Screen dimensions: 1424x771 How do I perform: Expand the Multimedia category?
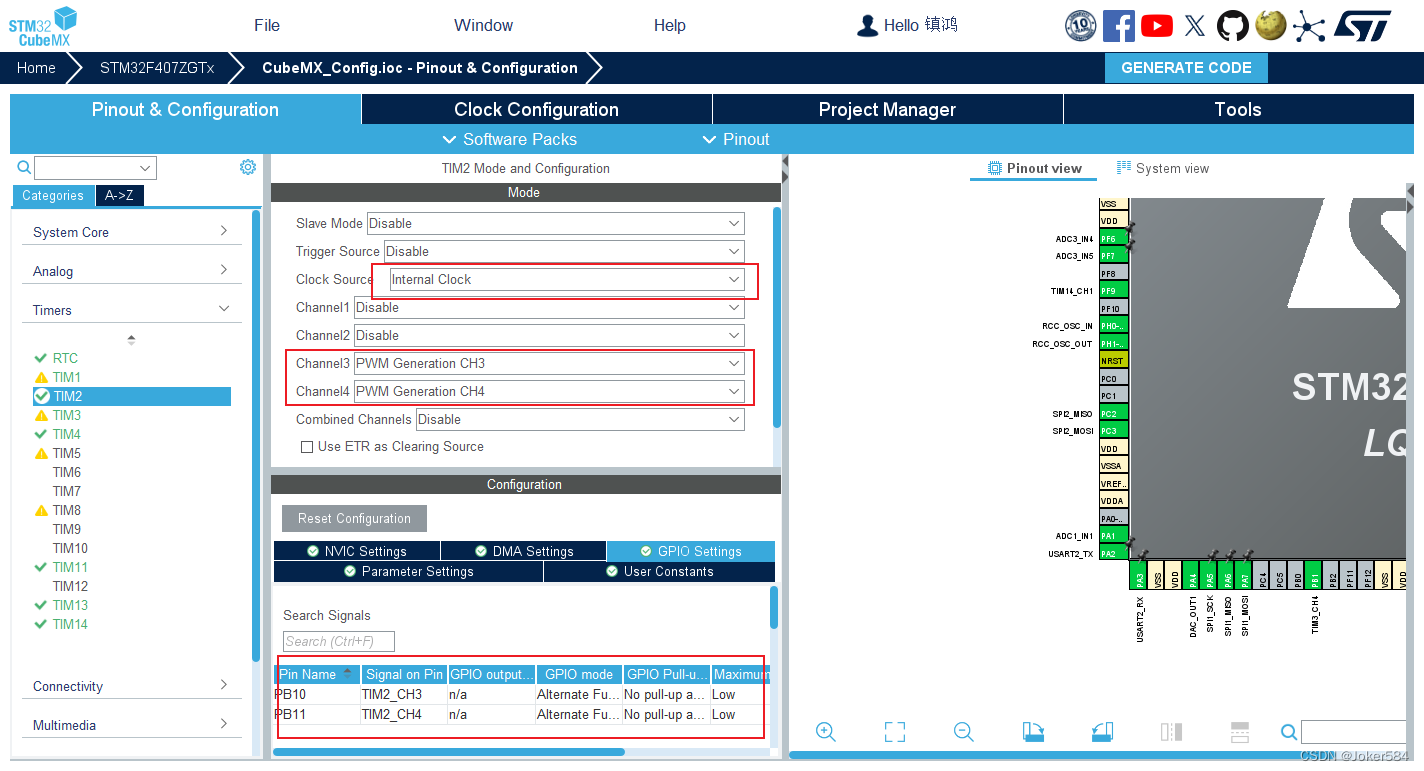click(x=131, y=725)
